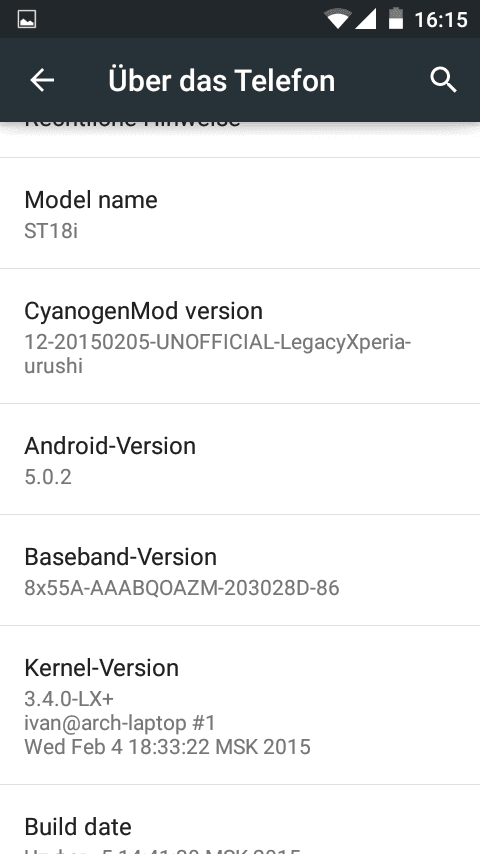Tap the ivan@arch-laptop kernel line
The width and height of the screenshot is (480, 854).
coord(120,723)
